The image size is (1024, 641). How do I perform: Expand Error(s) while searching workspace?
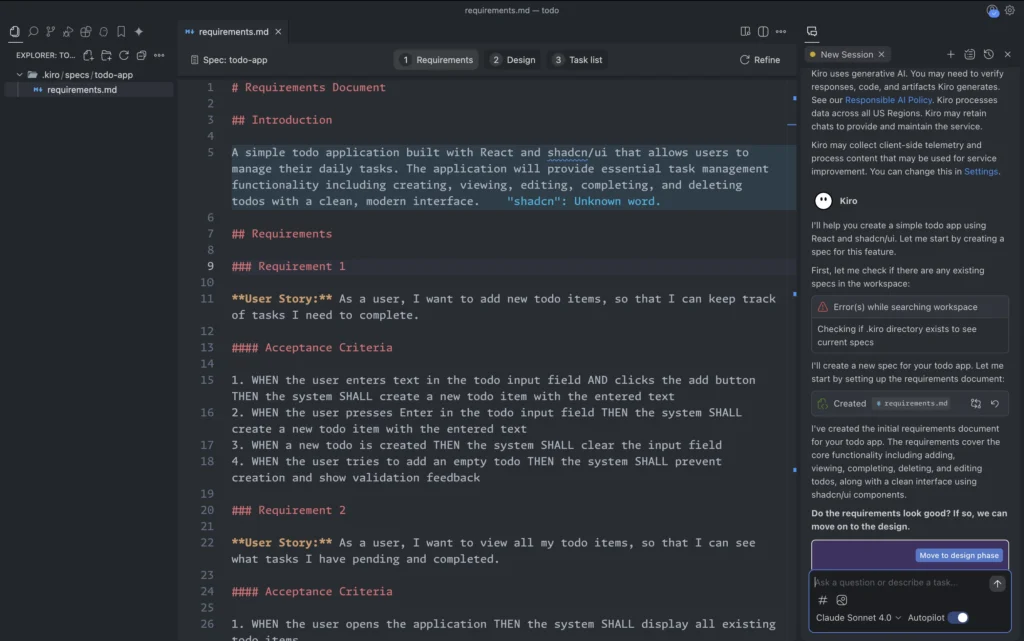[909, 307]
